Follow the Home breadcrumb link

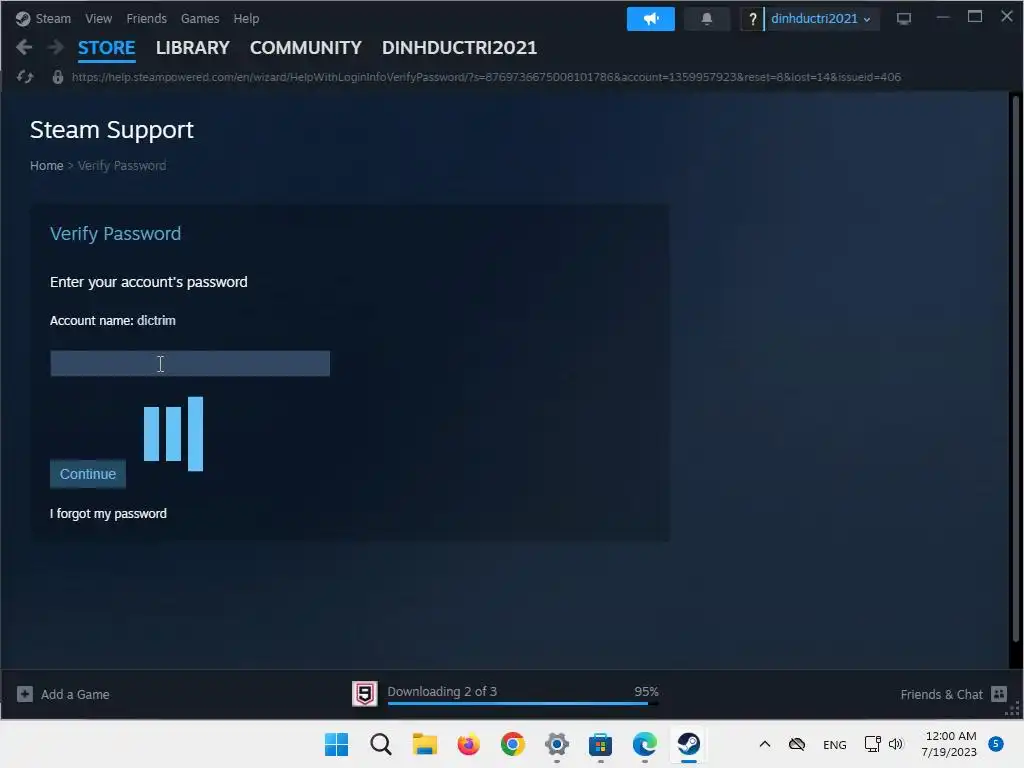[x=46, y=166]
